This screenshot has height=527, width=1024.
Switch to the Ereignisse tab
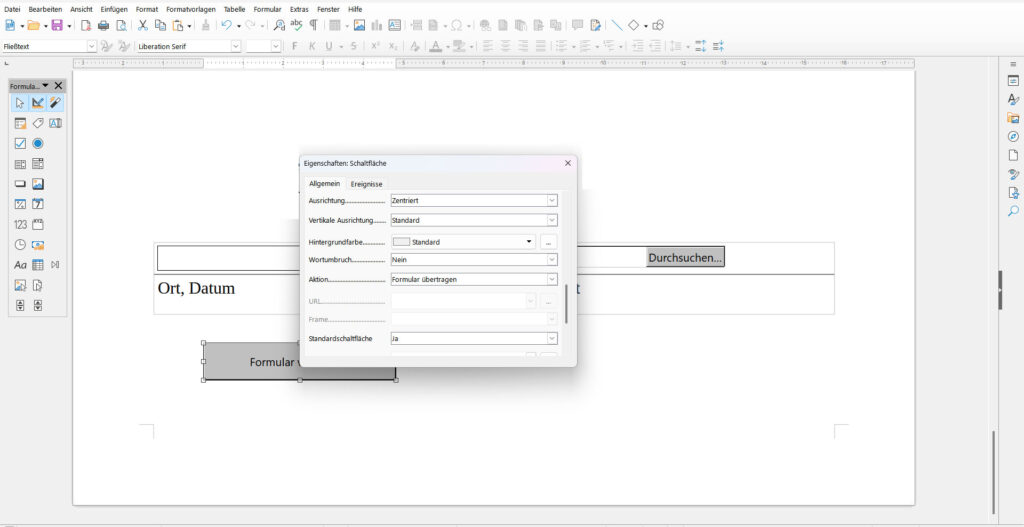[x=366, y=184]
